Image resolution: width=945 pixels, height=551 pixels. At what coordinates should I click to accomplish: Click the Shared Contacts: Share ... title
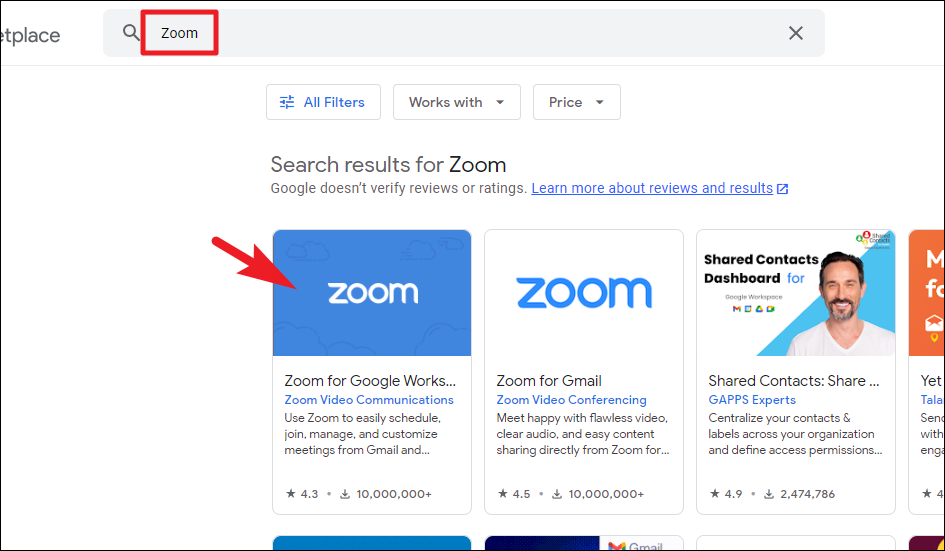click(794, 381)
